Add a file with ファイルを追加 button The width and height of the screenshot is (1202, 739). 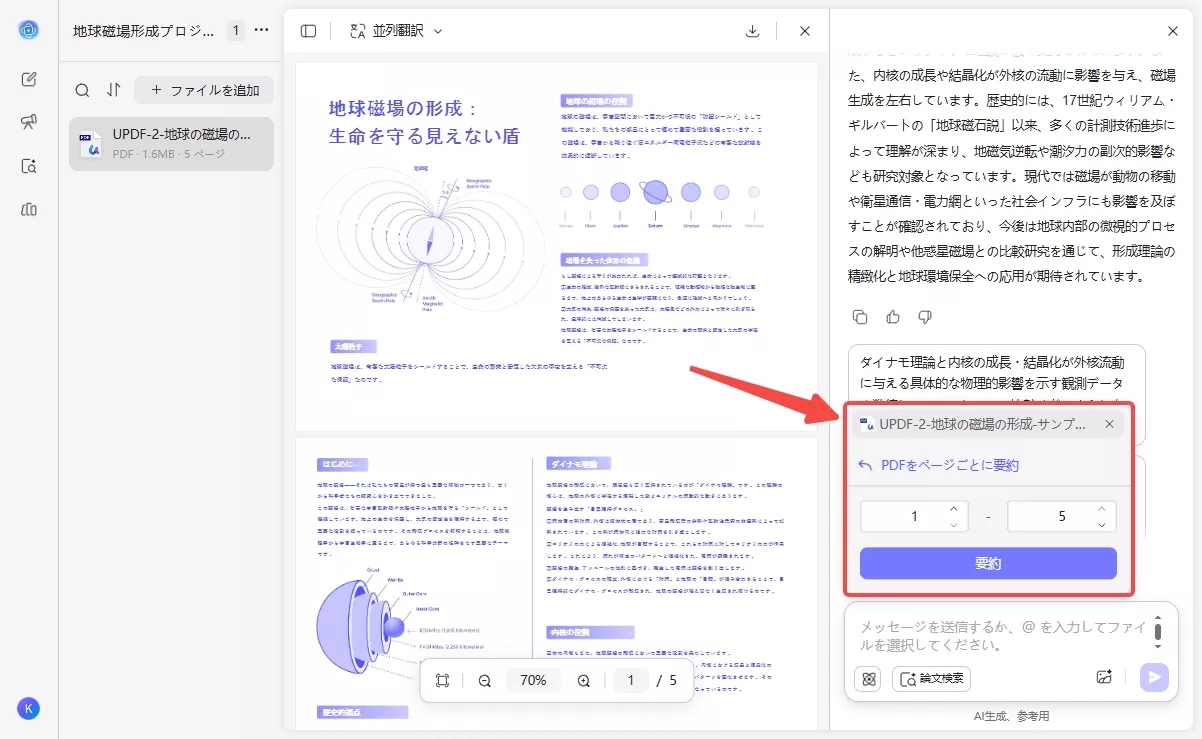click(204, 90)
